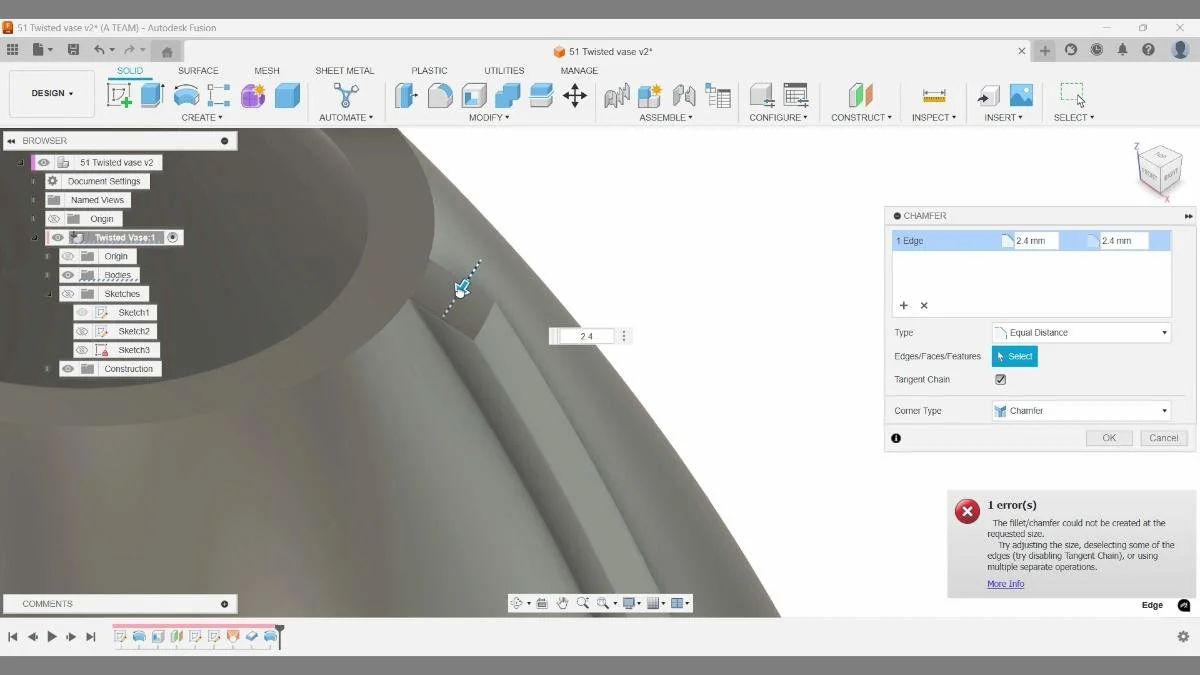Open the Equal Distance type dropdown
The image size is (1200, 675).
click(1163, 331)
